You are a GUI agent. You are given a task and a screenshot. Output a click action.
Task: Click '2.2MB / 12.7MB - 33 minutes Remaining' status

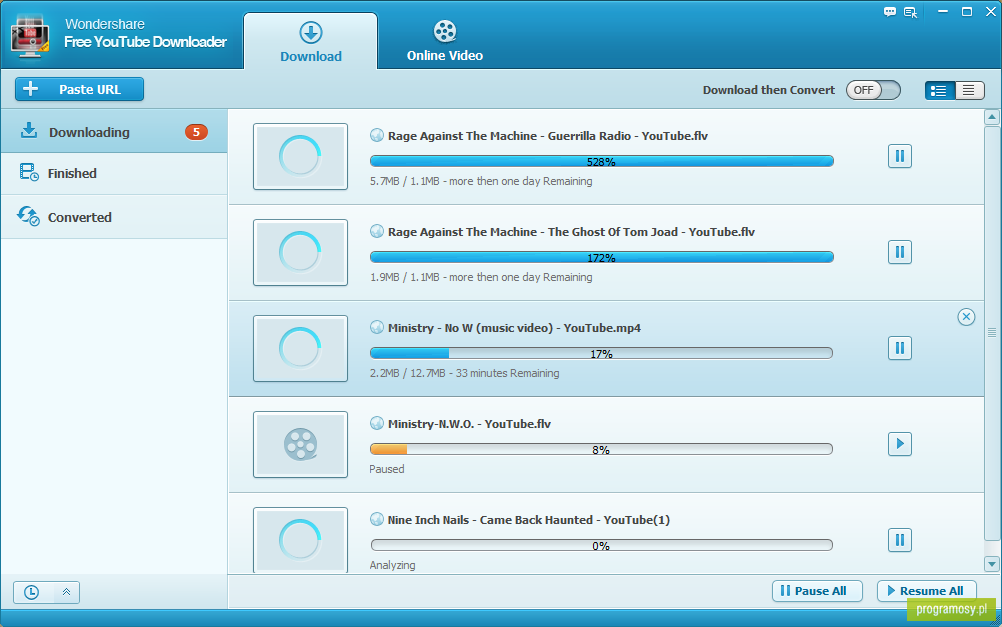tap(465, 373)
